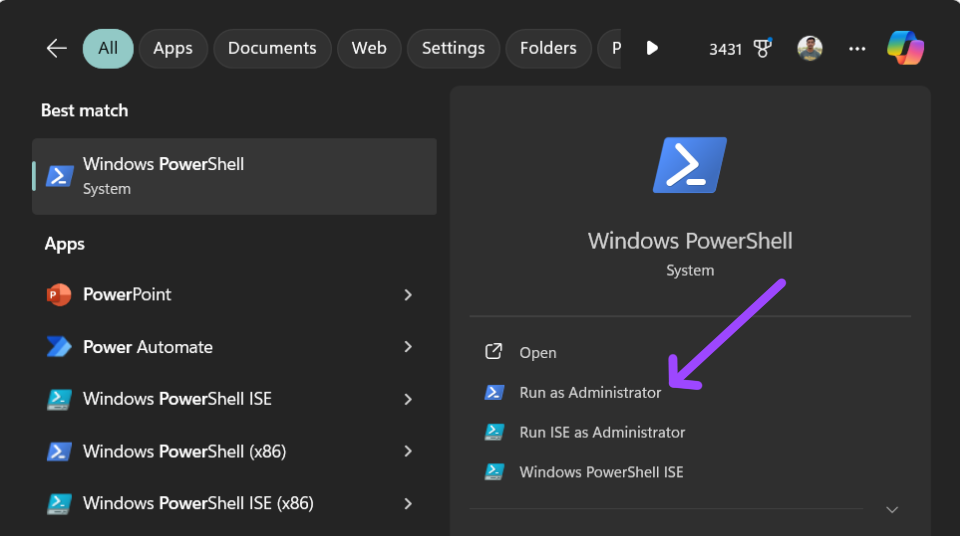This screenshot has width=960, height=536.
Task: Click the Windows PowerShell title in details
Action: [x=690, y=241]
